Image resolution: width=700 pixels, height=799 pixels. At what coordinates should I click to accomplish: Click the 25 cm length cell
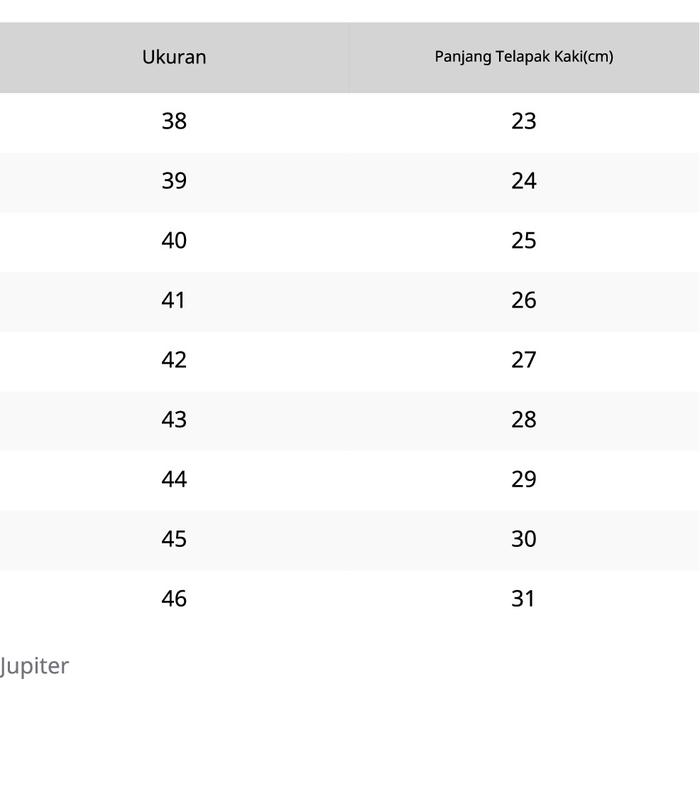523,241
